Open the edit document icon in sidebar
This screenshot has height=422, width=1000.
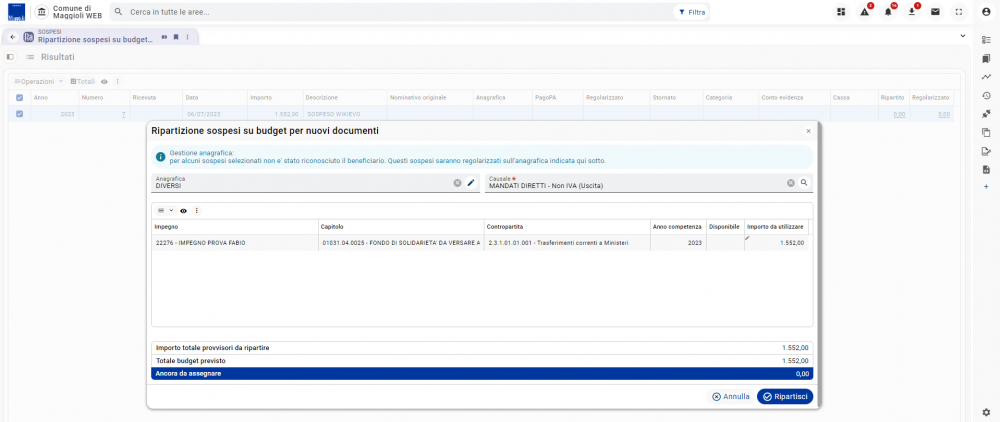tap(986, 151)
